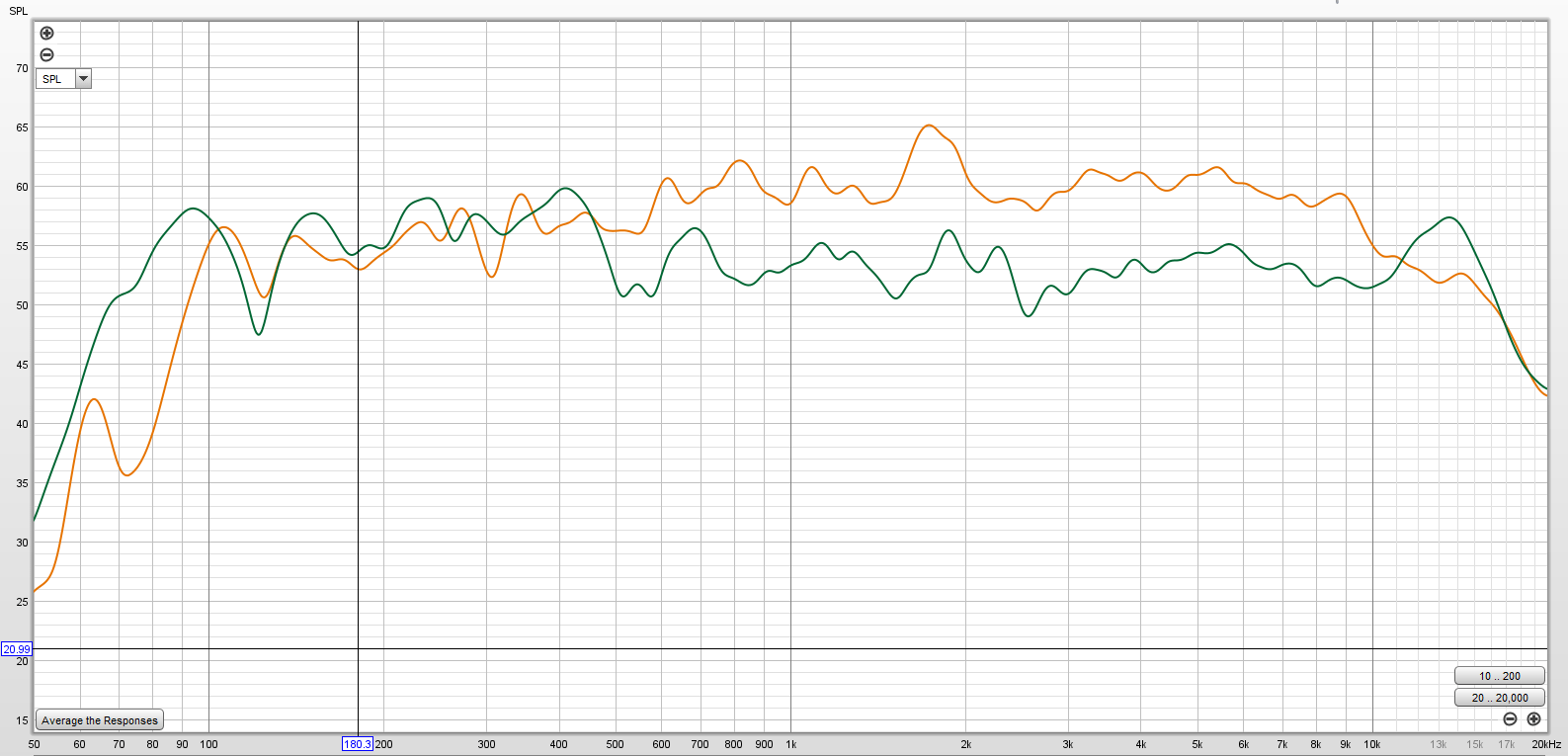Viewport: 1568px width, 756px height.
Task: Click the 1k frequency axis label
Action: pos(790,744)
